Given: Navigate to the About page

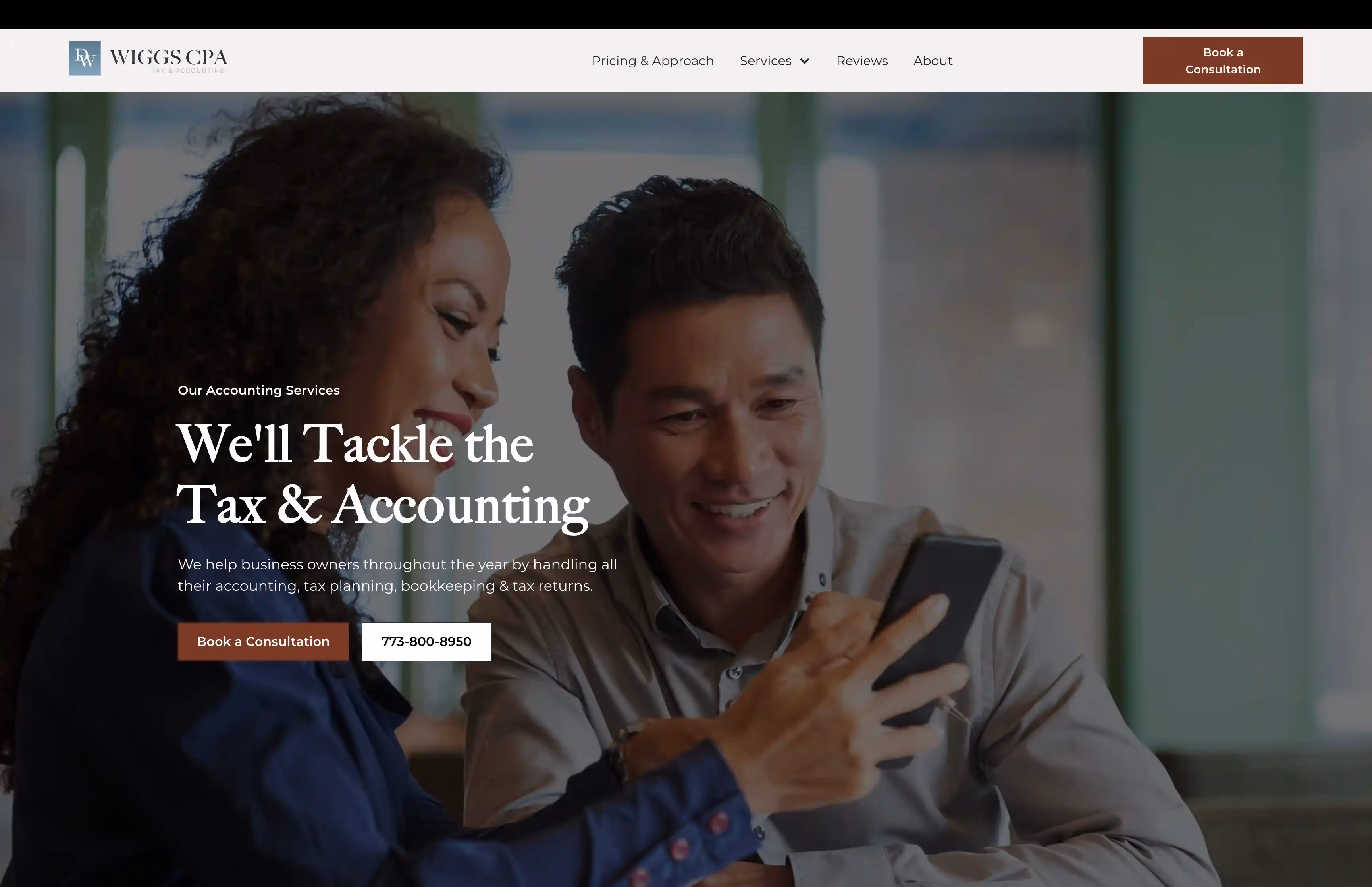Looking at the screenshot, I should (x=933, y=61).
